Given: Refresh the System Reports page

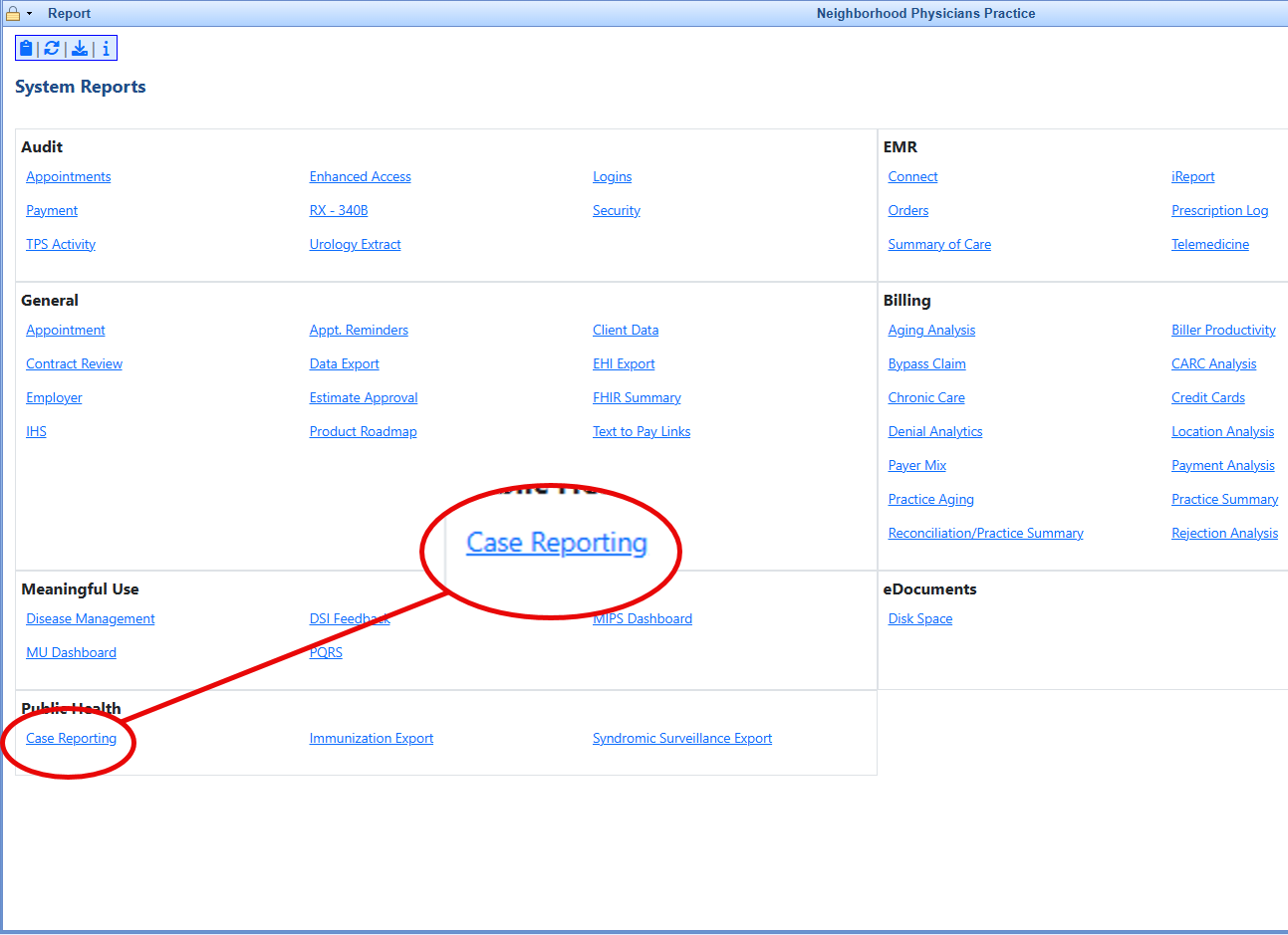Looking at the screenshot, I should tap(52, 48).
